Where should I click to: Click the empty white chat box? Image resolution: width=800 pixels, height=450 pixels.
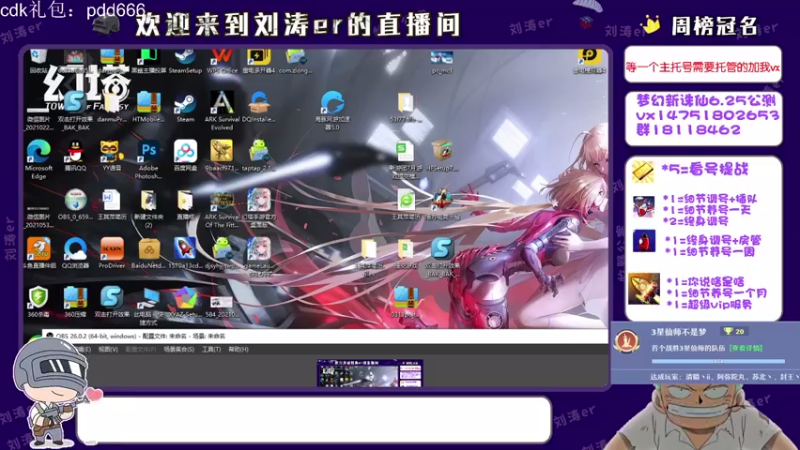(x=314, y=419)
